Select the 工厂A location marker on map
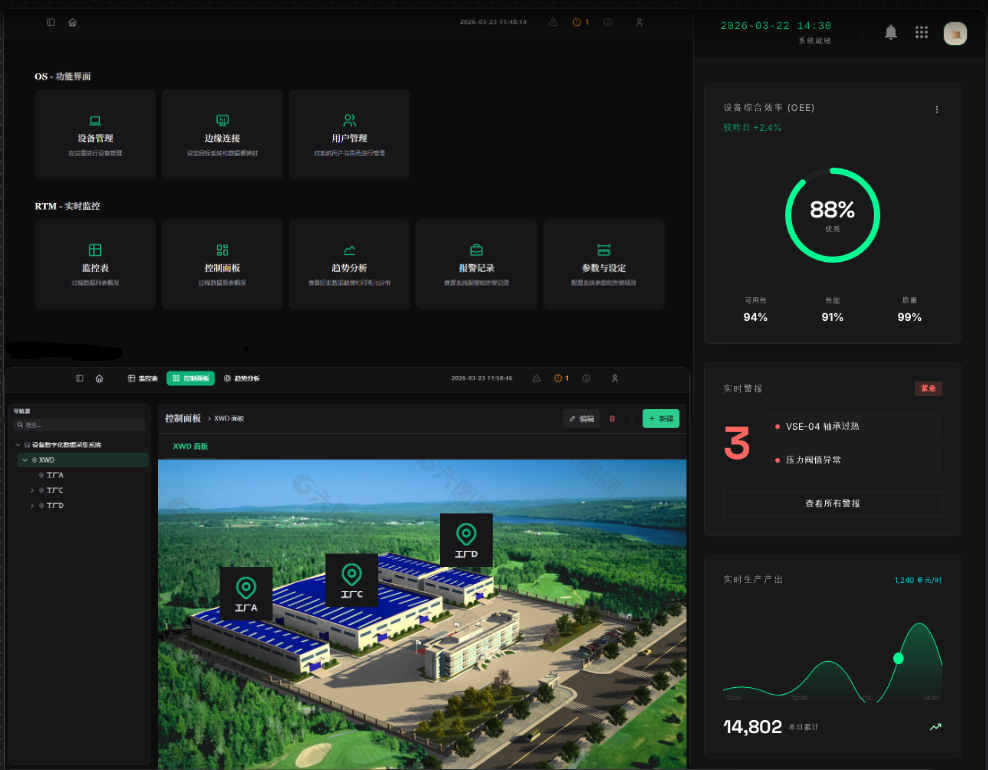Screen dimensions: 988x770 point(246,593)
